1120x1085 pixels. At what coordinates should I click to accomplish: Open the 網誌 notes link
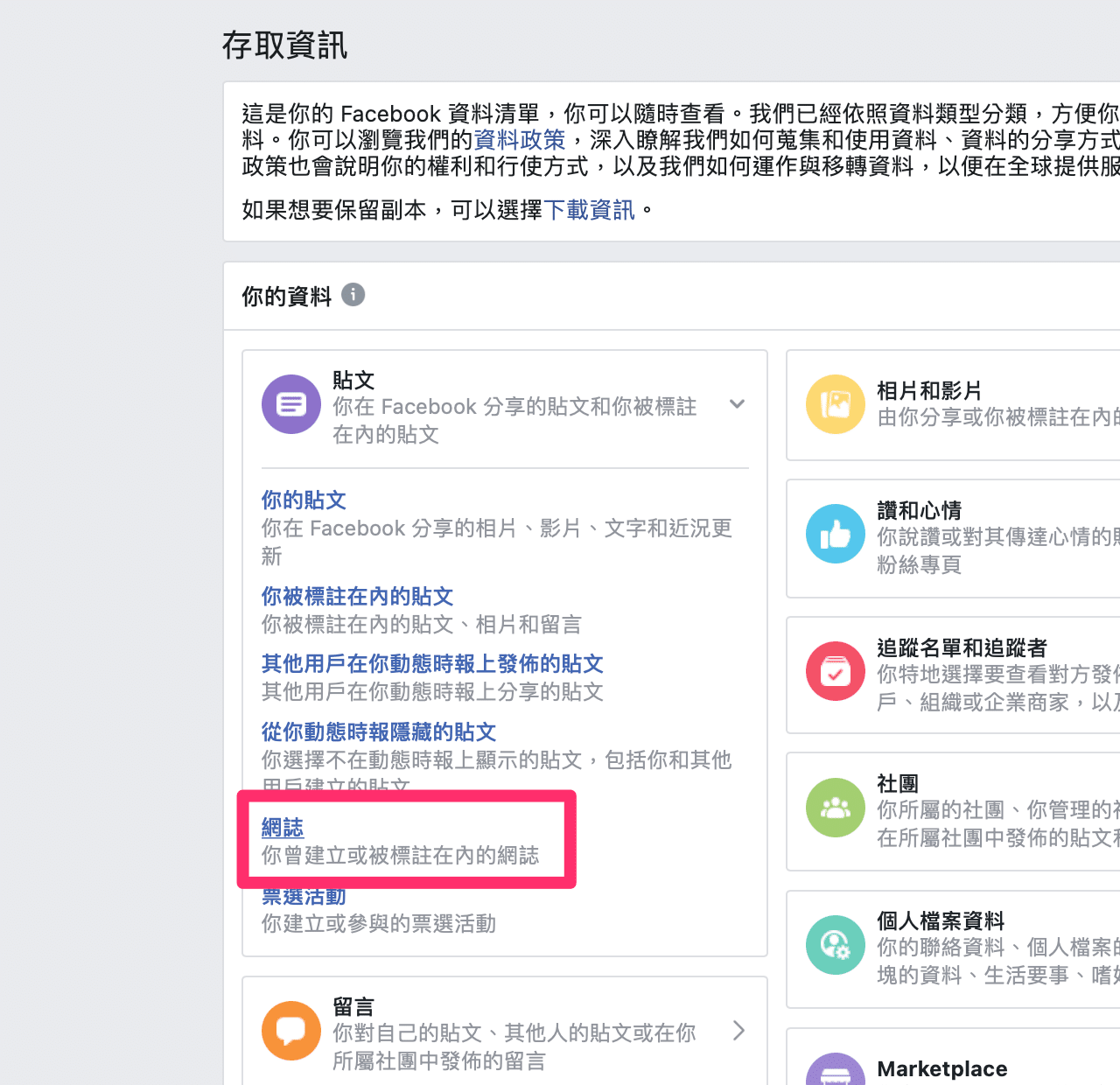click(283, 828)
